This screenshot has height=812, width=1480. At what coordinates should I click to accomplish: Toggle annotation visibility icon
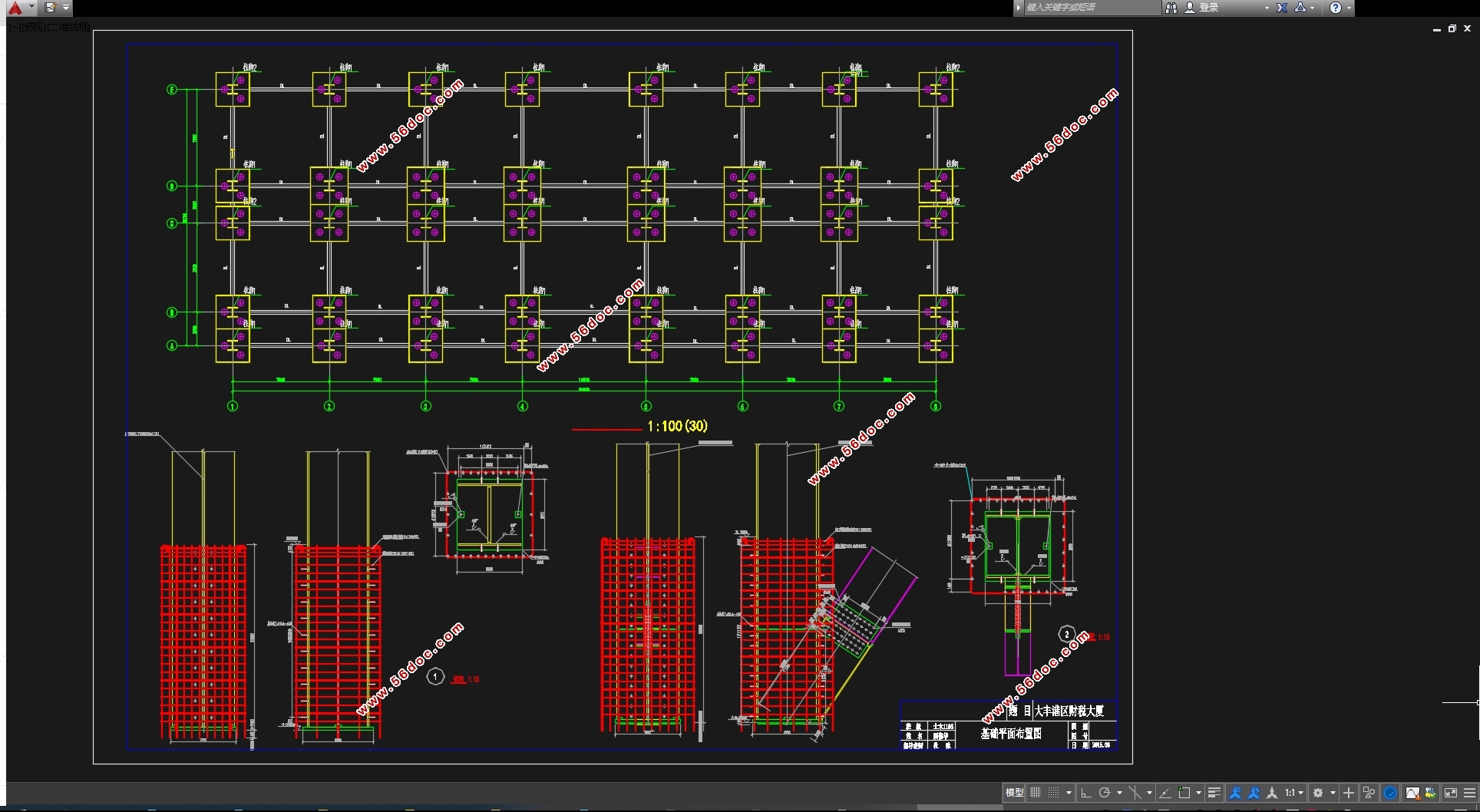coord(1235,793)
